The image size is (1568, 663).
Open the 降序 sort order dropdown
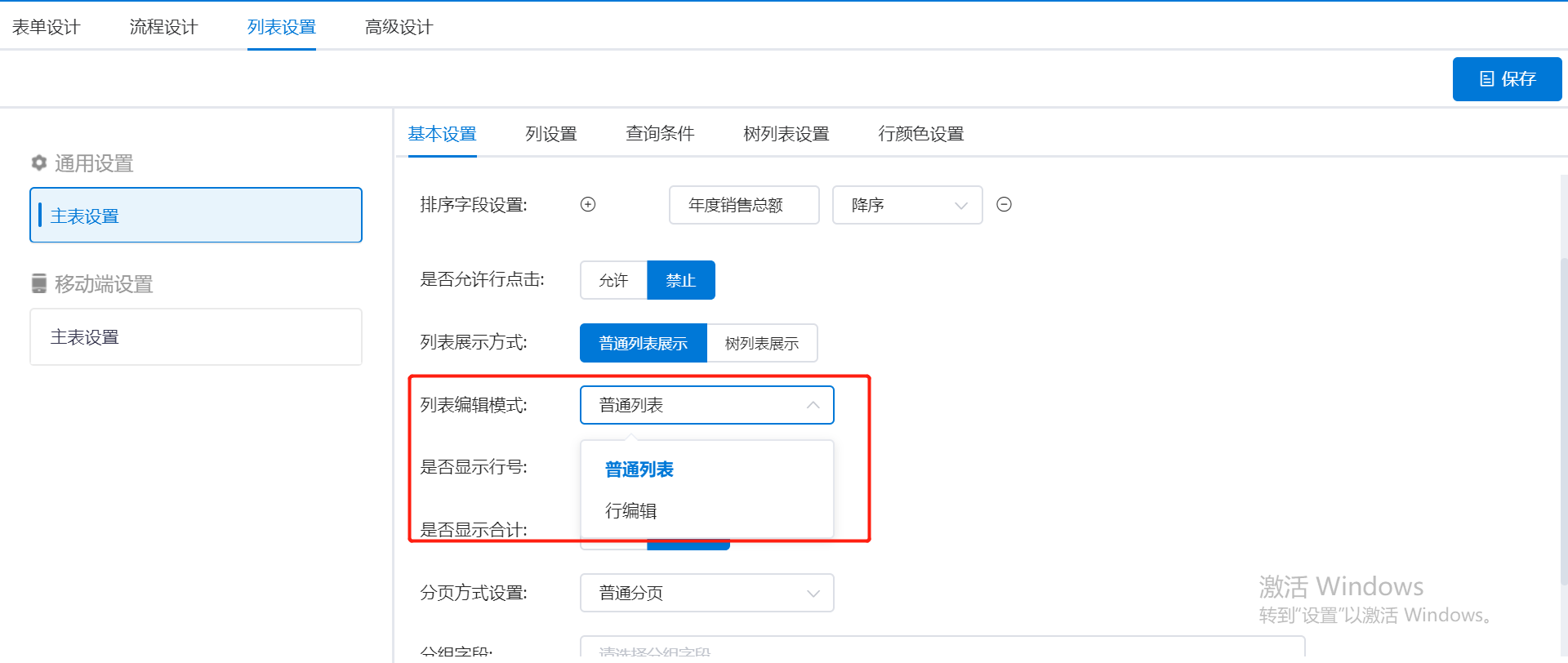907,205
